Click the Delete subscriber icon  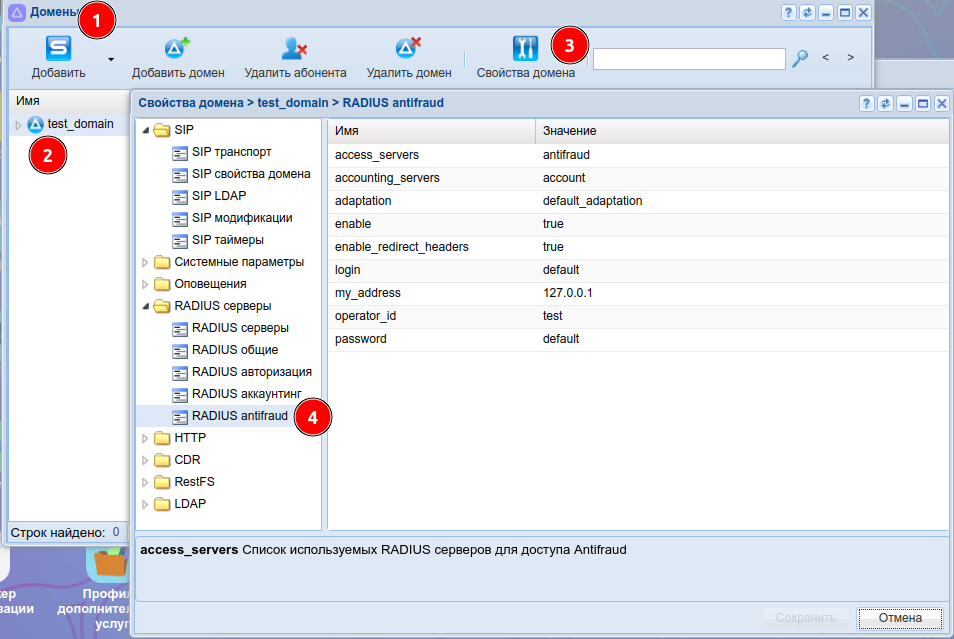[x=294, y=49]
